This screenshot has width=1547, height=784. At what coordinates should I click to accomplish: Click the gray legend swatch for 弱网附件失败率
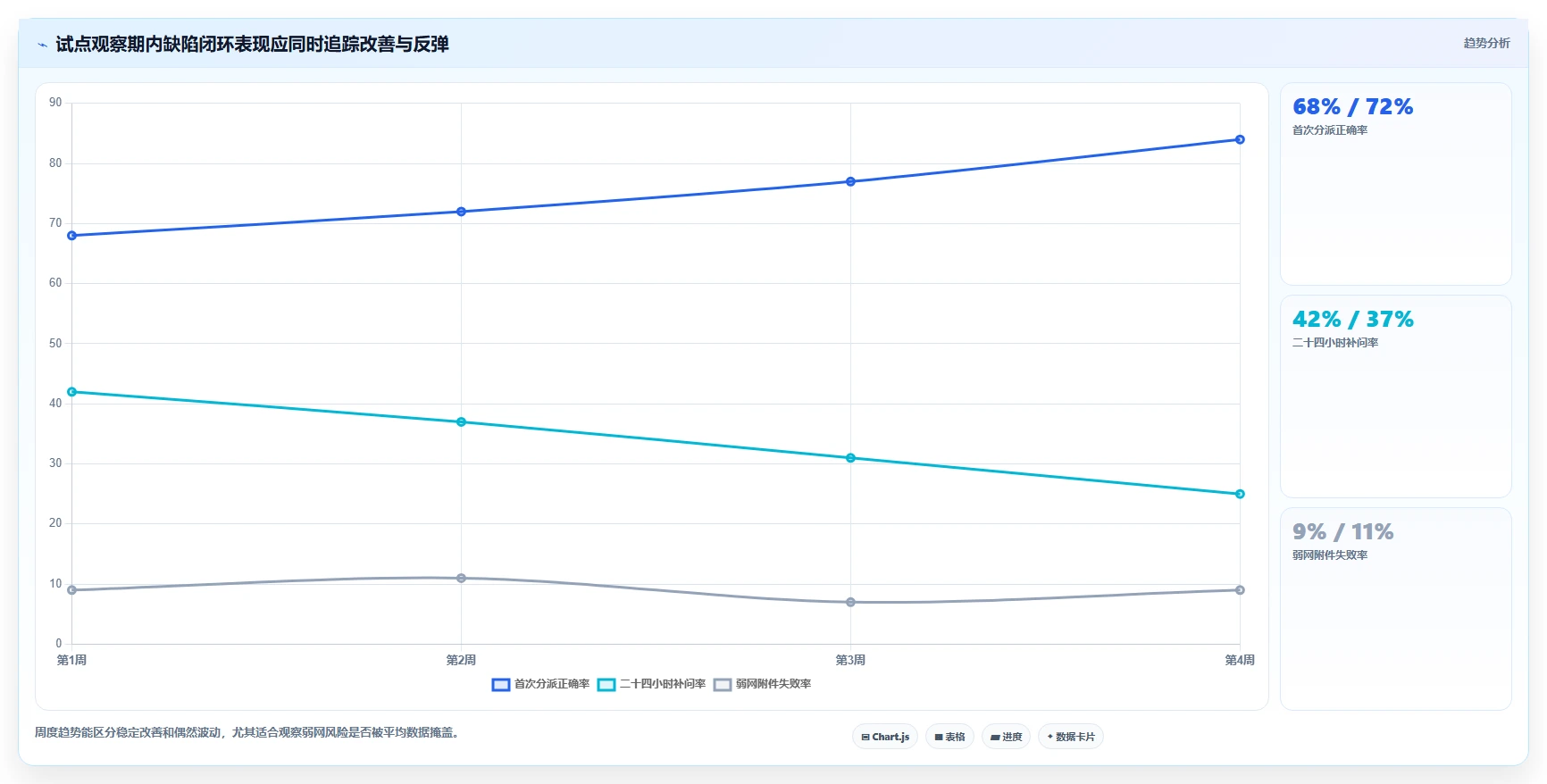[723, 685]
